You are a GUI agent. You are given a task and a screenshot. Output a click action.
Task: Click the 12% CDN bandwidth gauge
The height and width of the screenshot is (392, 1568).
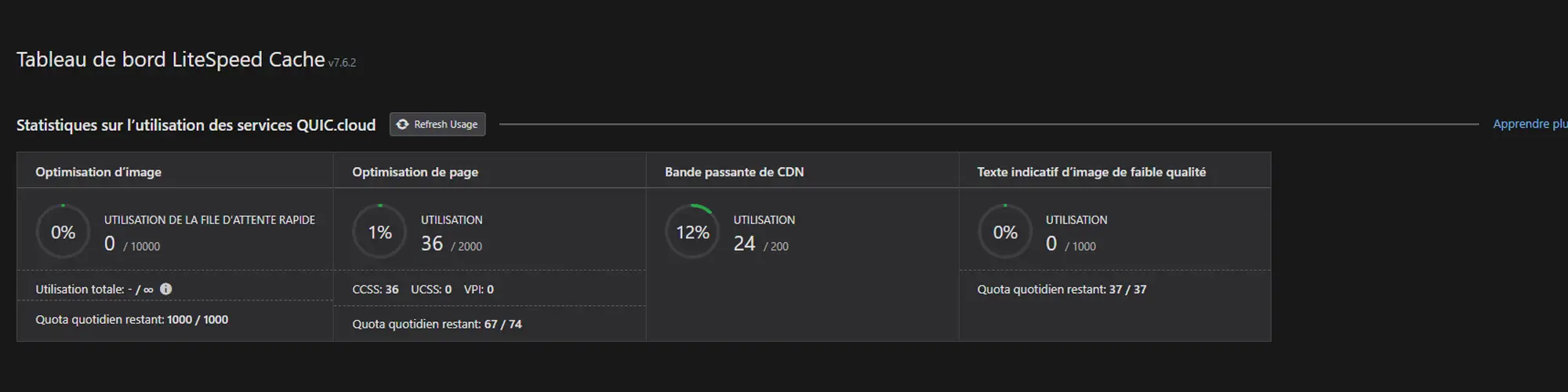(x=692, y=232)
